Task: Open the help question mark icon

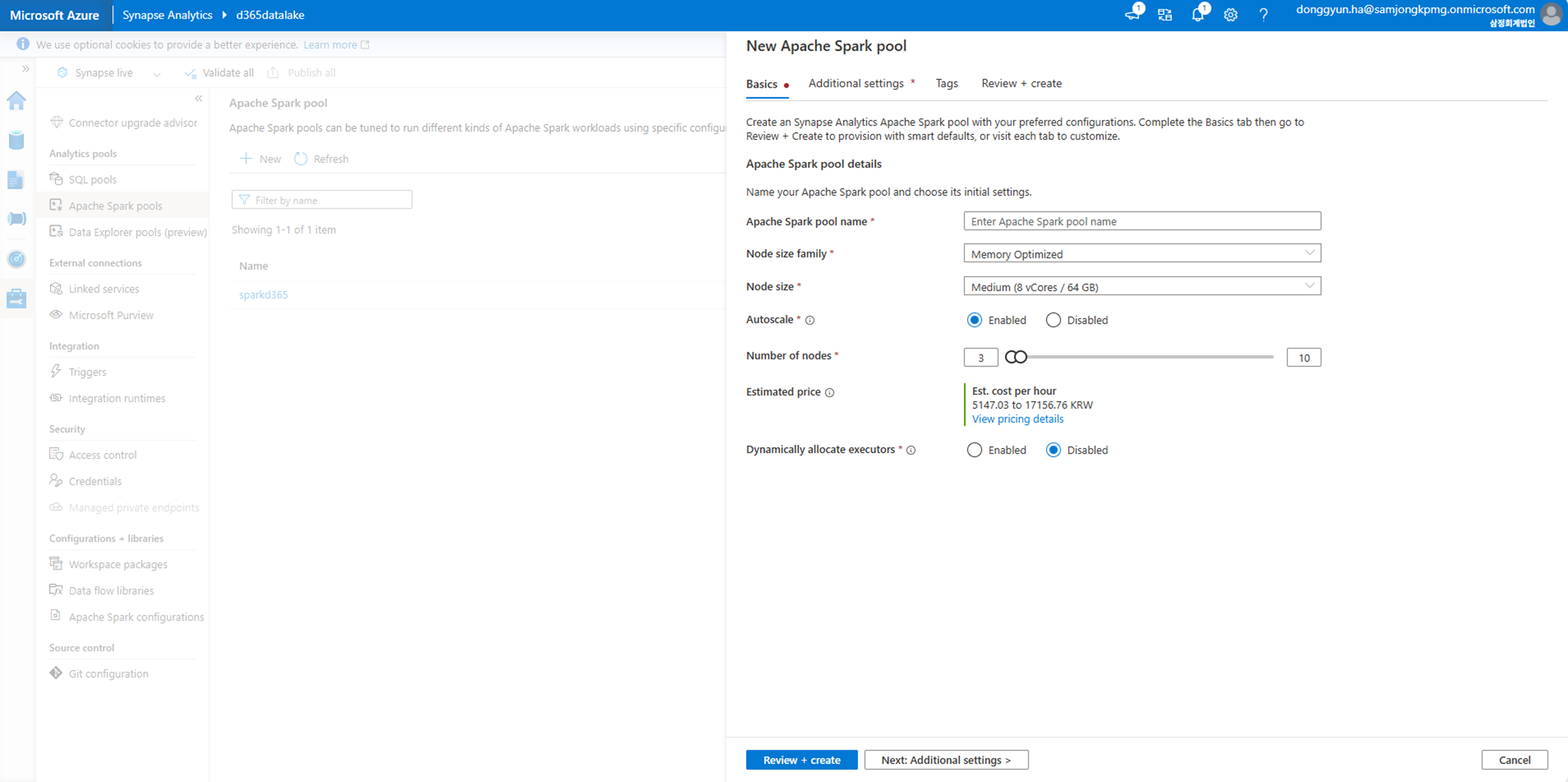Action: pos(1263,15)
